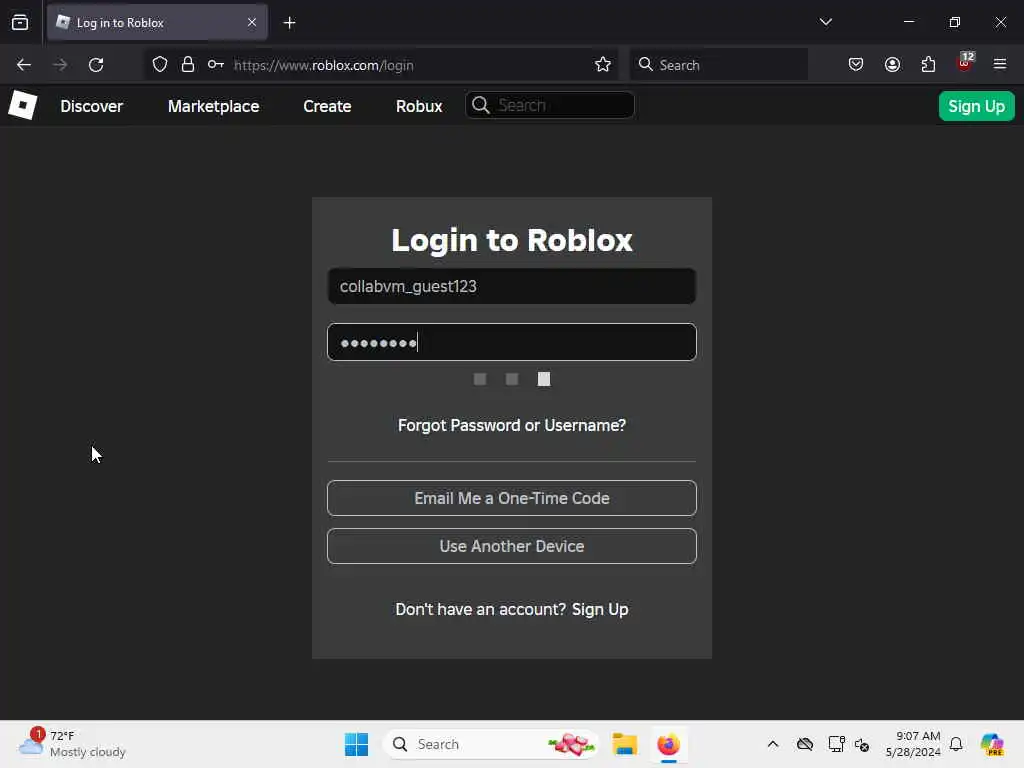Bookmark this page with star icon
The image size is (1024, 768).
(603, 65)
